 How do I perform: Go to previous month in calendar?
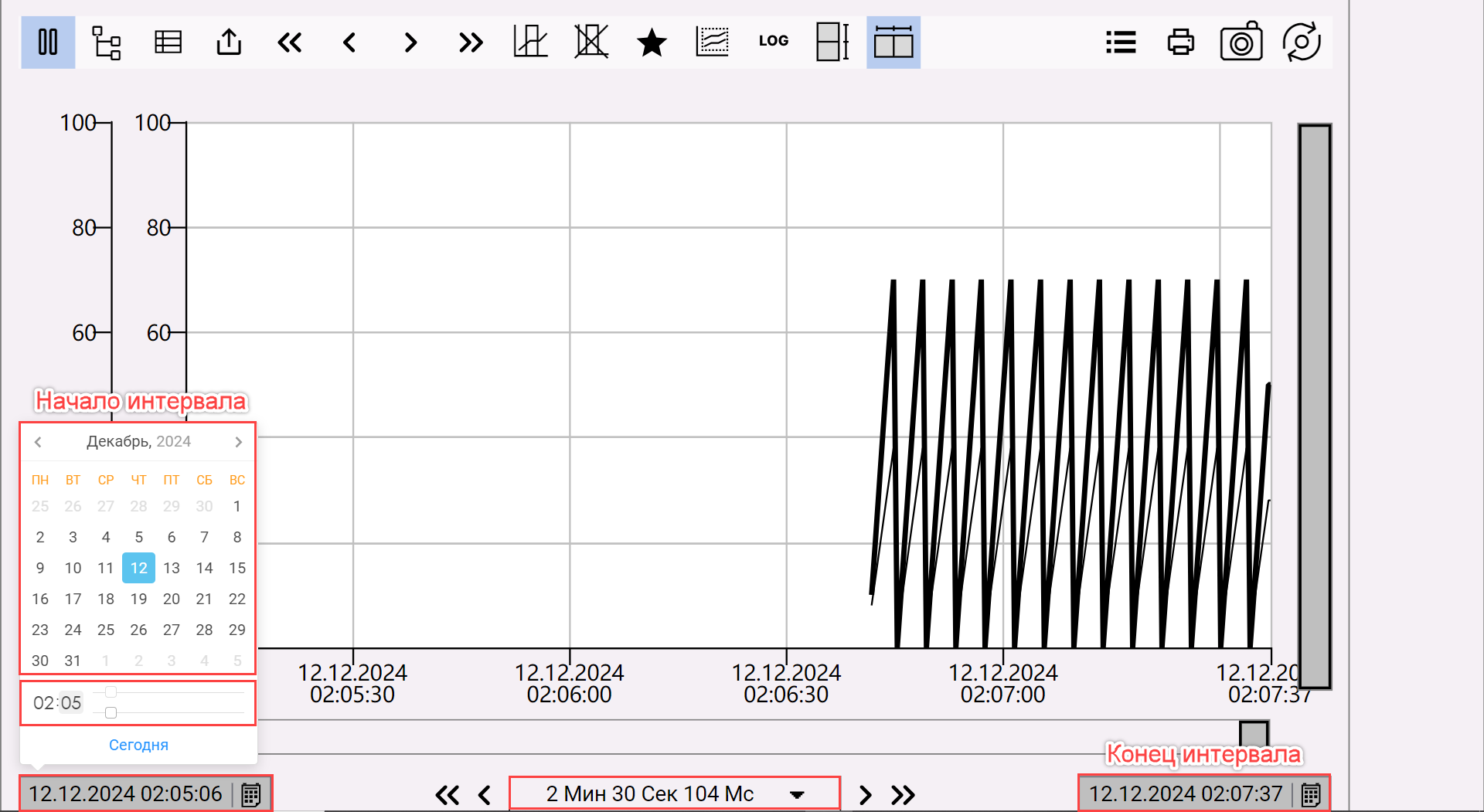coord(38,442)
